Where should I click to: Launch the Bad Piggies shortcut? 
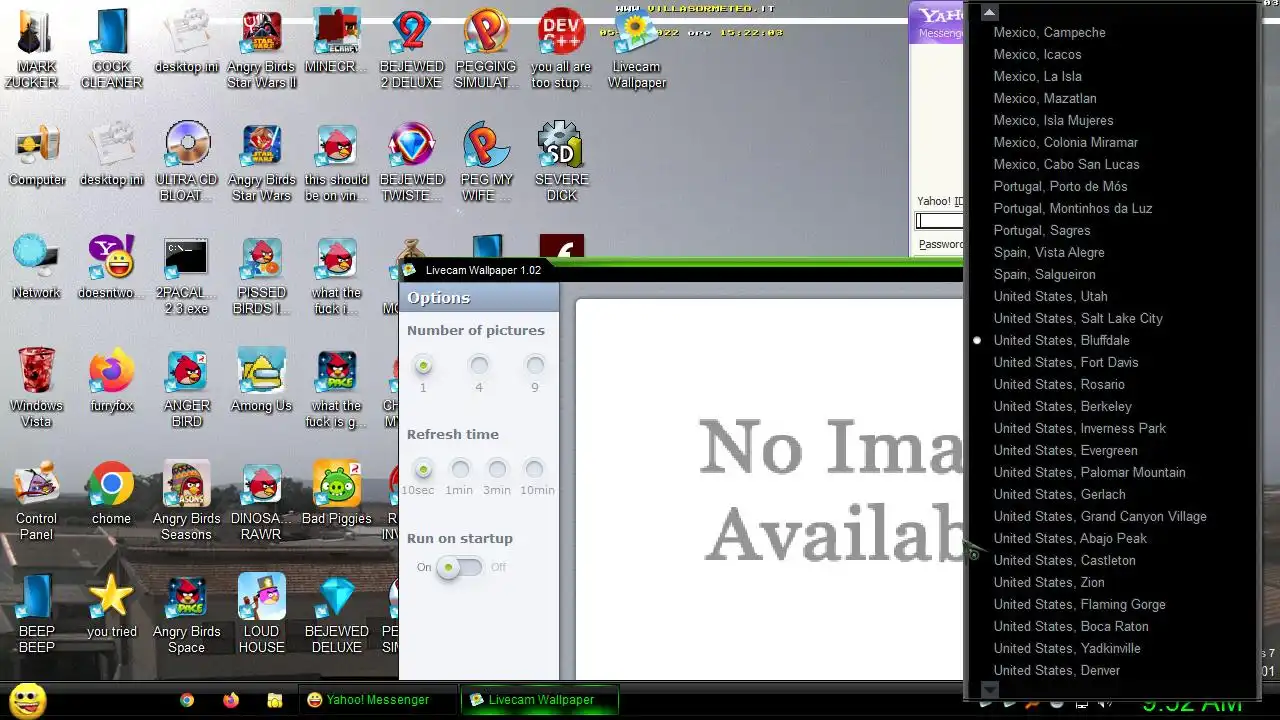coord(336,494)
